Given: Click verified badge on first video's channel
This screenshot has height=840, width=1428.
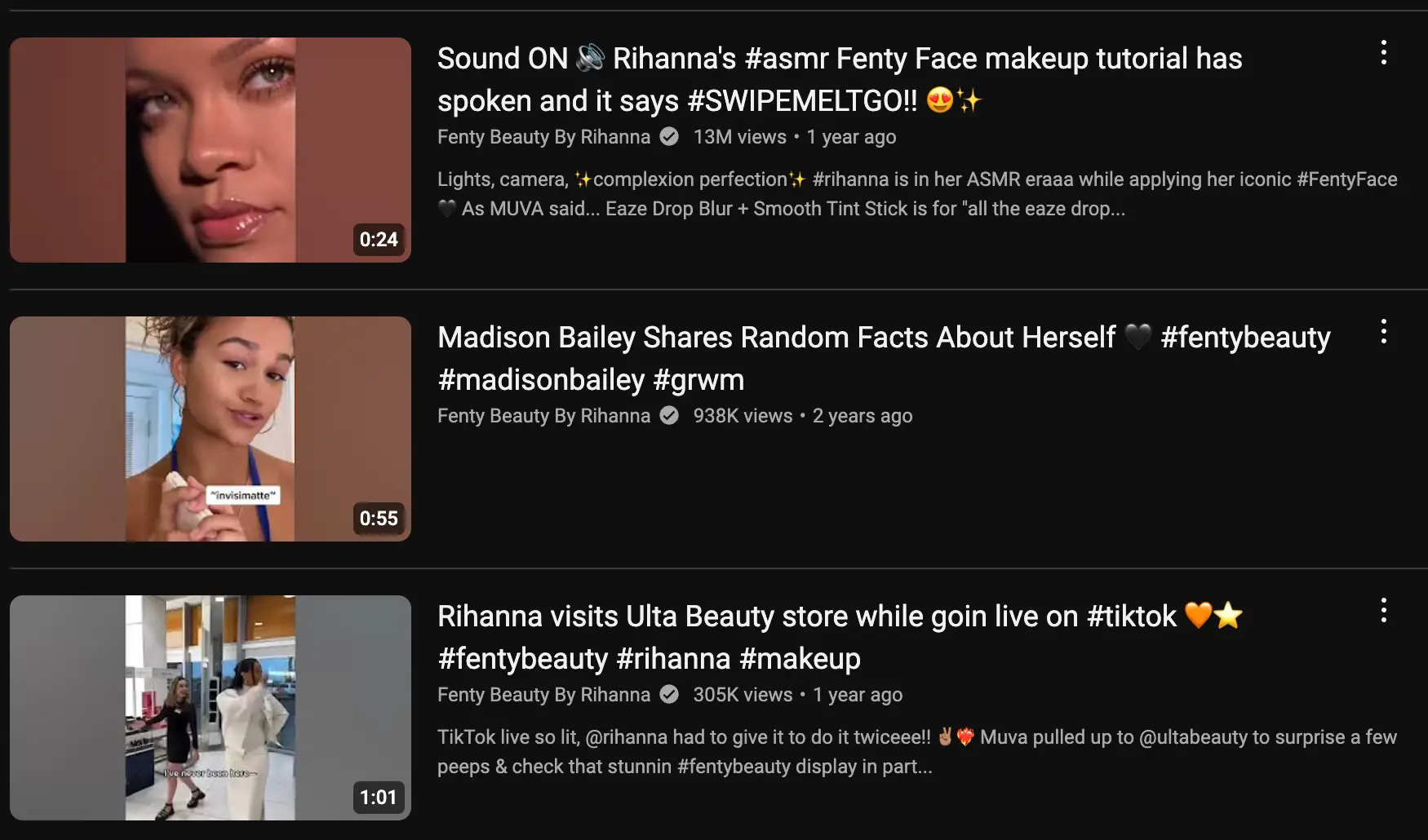Looking at the screenshot, I should (669, 137).
